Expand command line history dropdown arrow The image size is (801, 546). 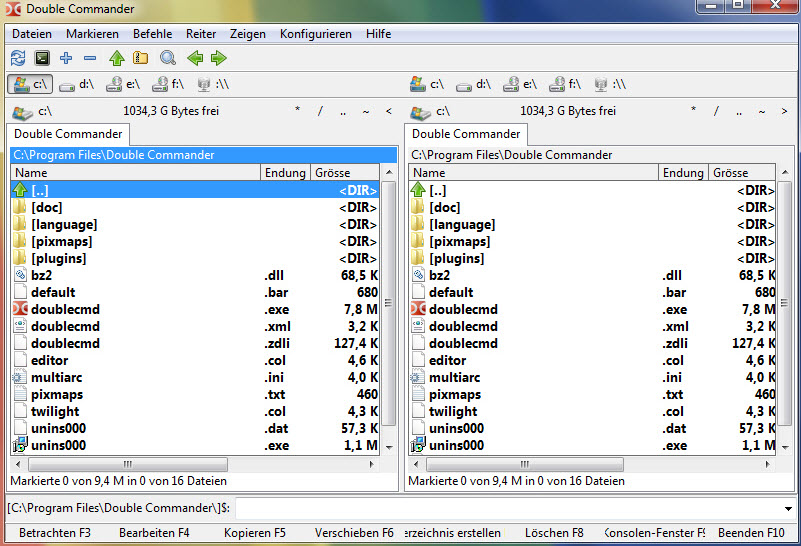point(788,509)
